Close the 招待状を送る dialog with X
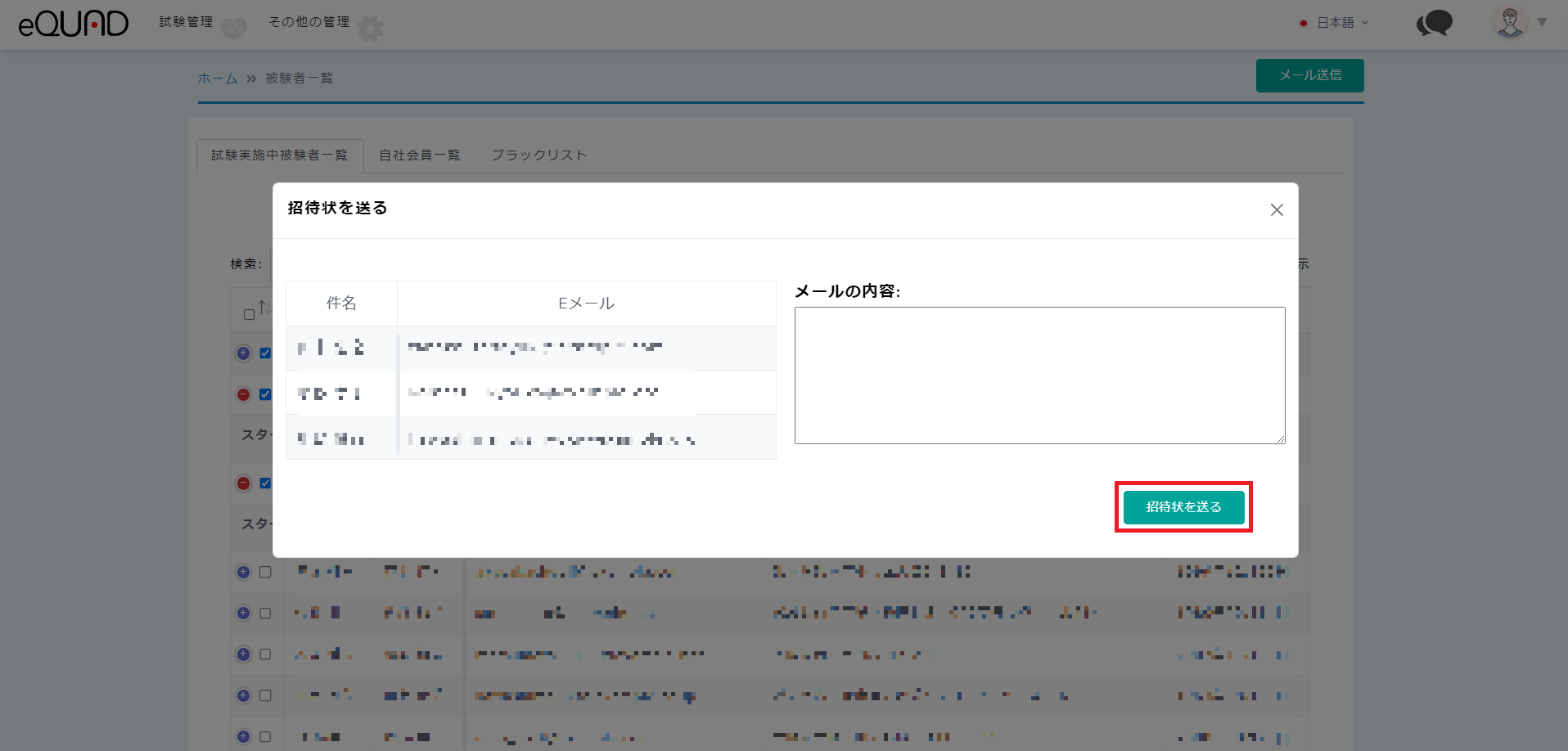Viewport: 1568px width, 751px height. [x=1276, y=210]
